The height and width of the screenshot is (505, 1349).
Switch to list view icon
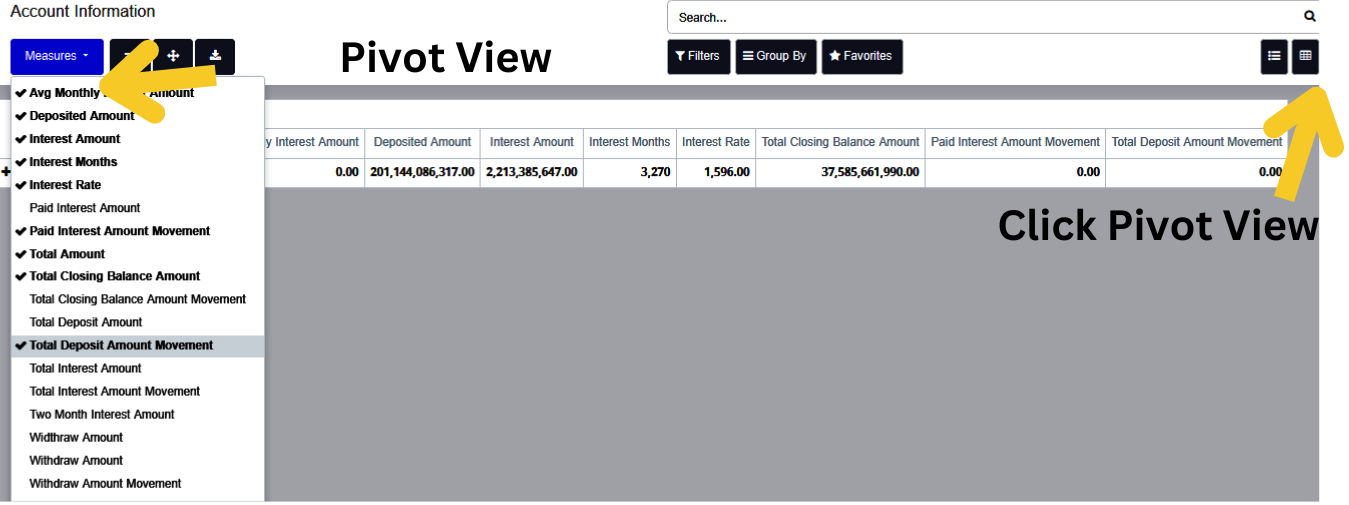point(1274,57)
